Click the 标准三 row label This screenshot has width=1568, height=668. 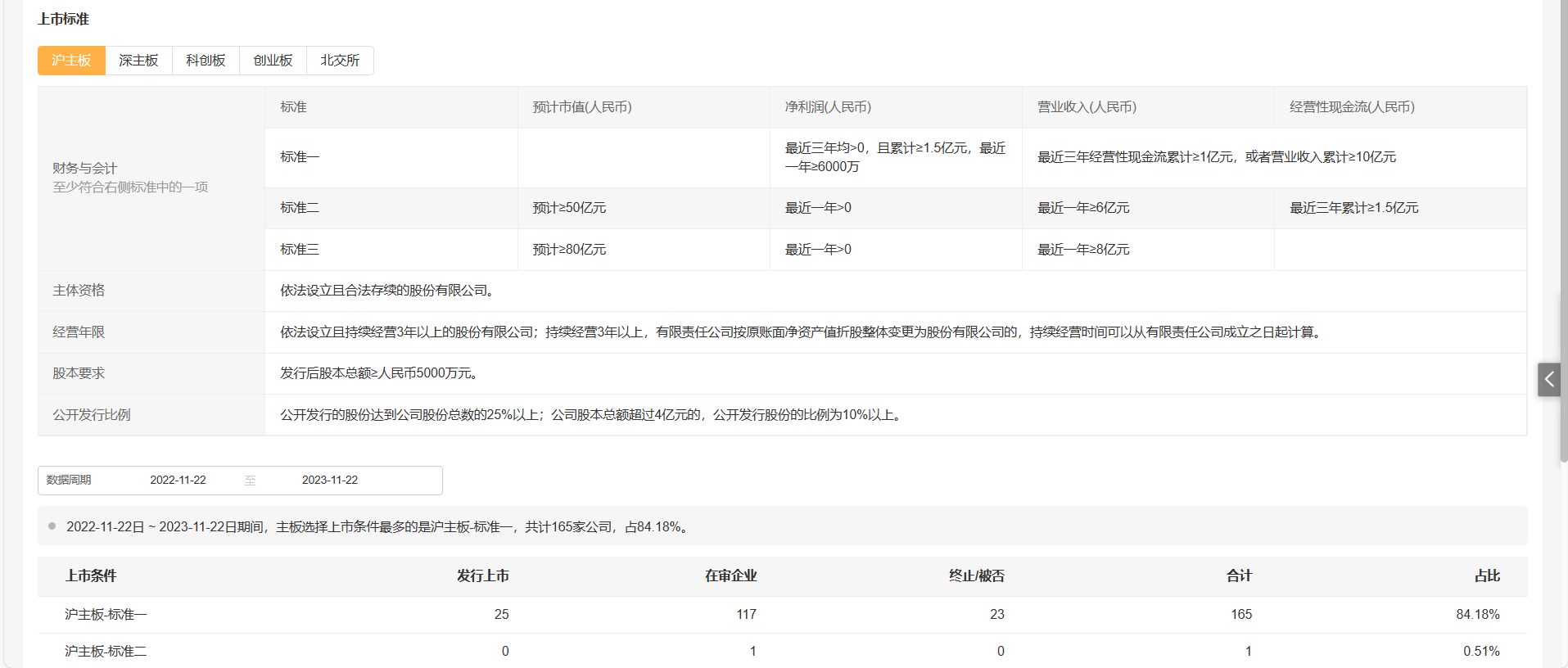300,250
